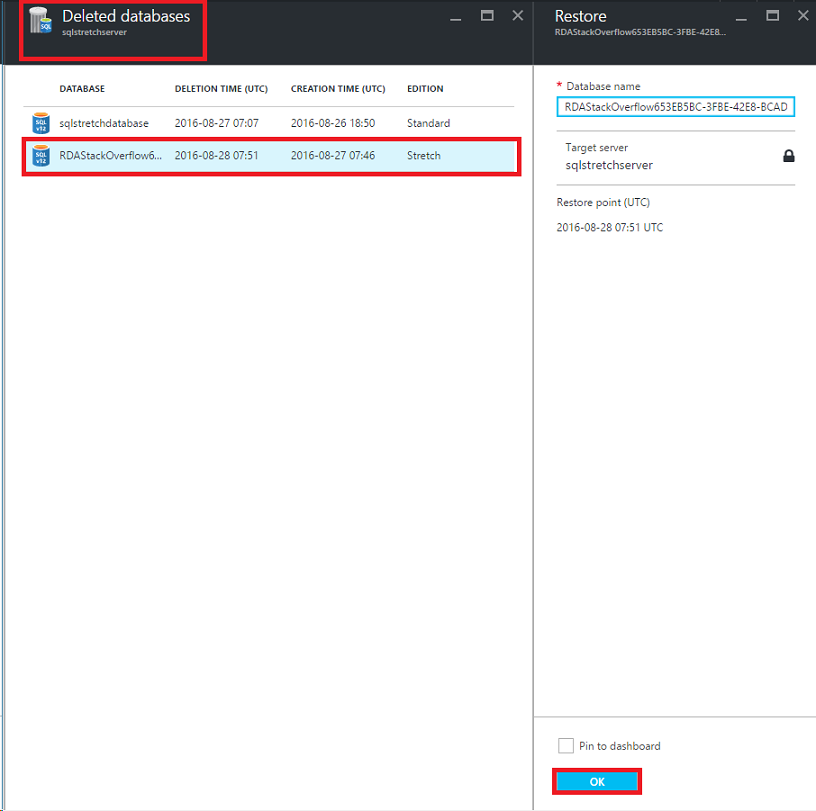The image size is (816, 811).
Task: Check the Pin to dashboard checkbox
Action: pyautogui.click(x=566, y=745)
